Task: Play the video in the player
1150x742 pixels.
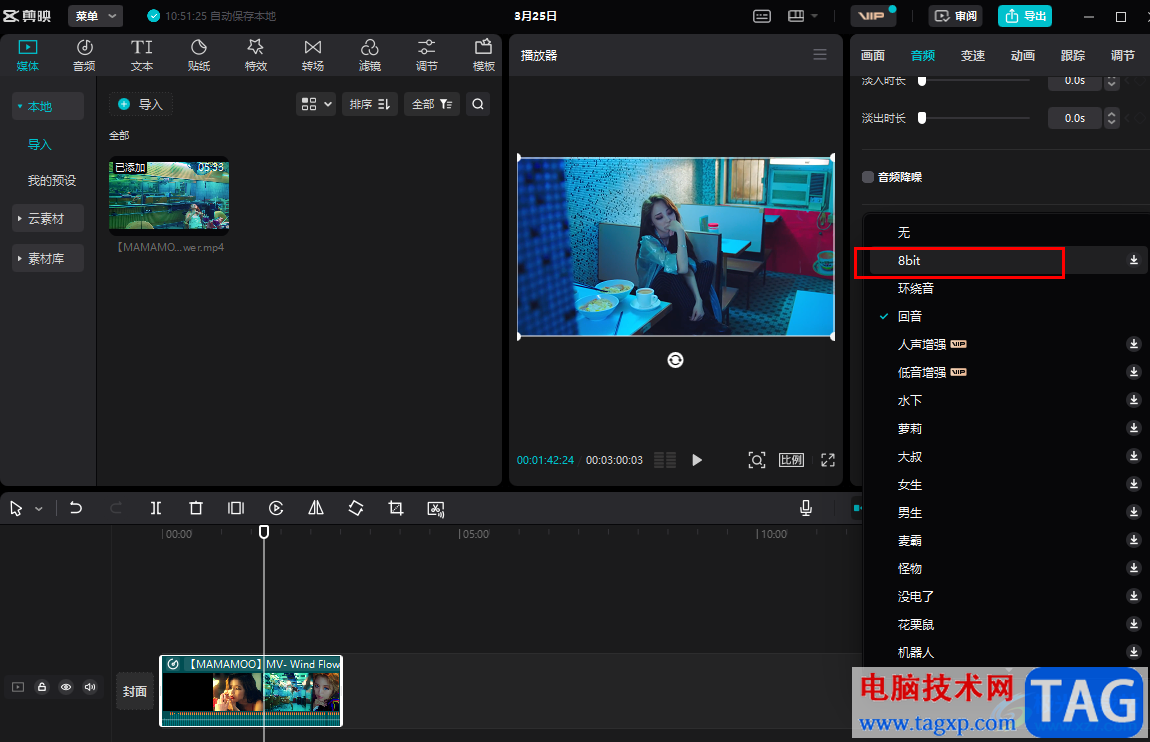Action: click(x=697, y=460)
